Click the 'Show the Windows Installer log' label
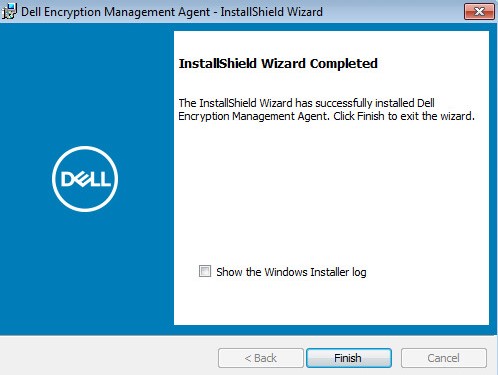This screenshot has height=375, width=498. 291,272
